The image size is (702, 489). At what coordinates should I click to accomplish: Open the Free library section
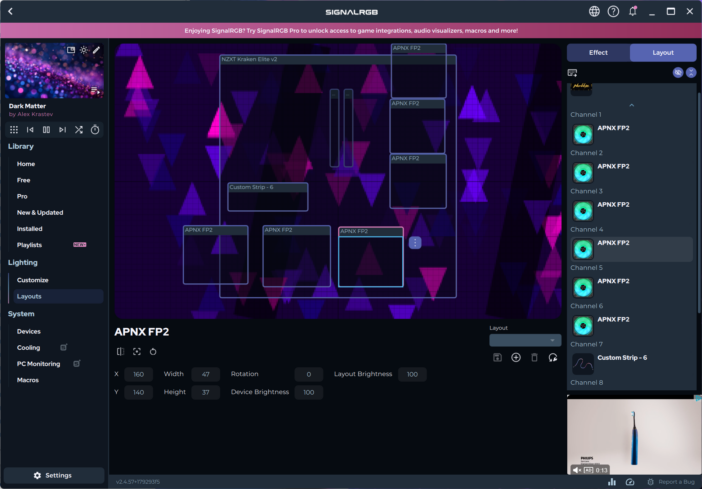24,180
